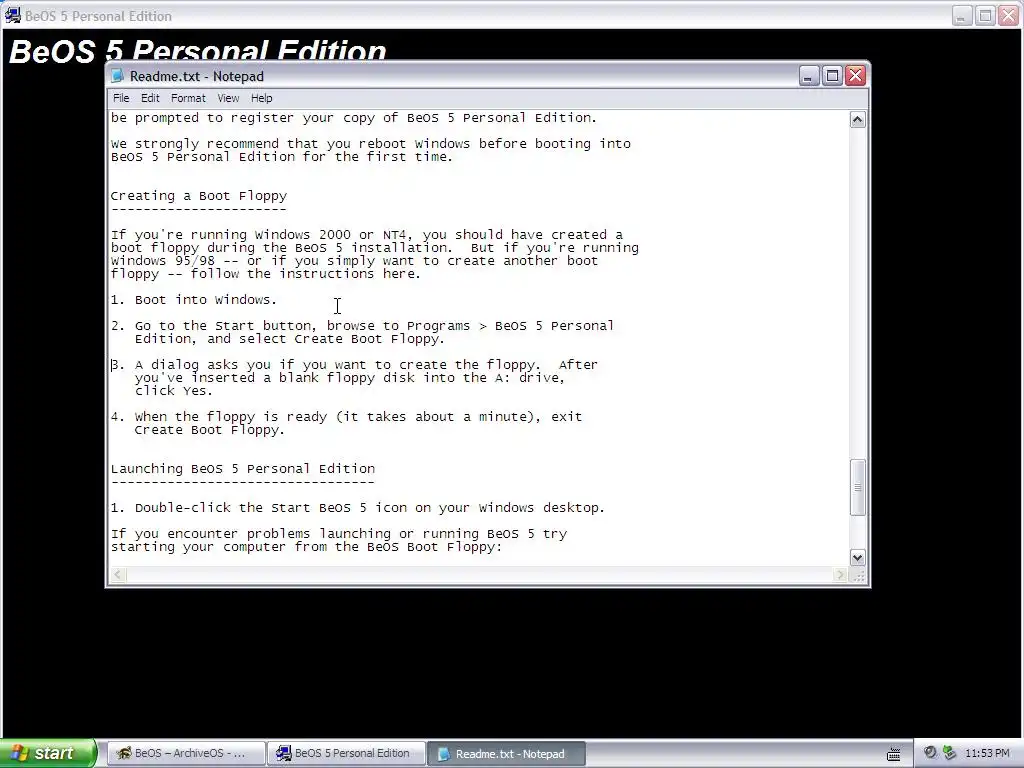Click 'Edition, and select Create Boot Floppy.' line
Image resolution: width=1024 pixels, height=768 pixels.
pos(289,338)
